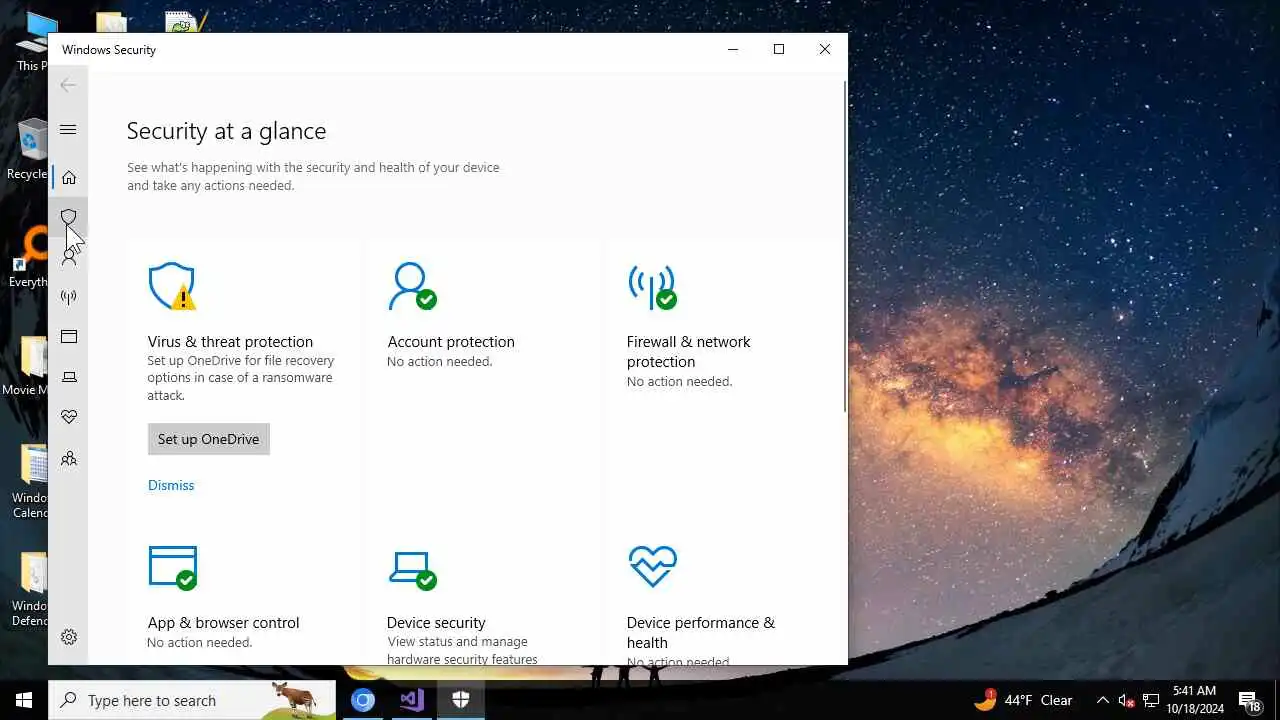Click the Device security tile icon
The width and height of the screenshot is (1280, 720).
412,569
